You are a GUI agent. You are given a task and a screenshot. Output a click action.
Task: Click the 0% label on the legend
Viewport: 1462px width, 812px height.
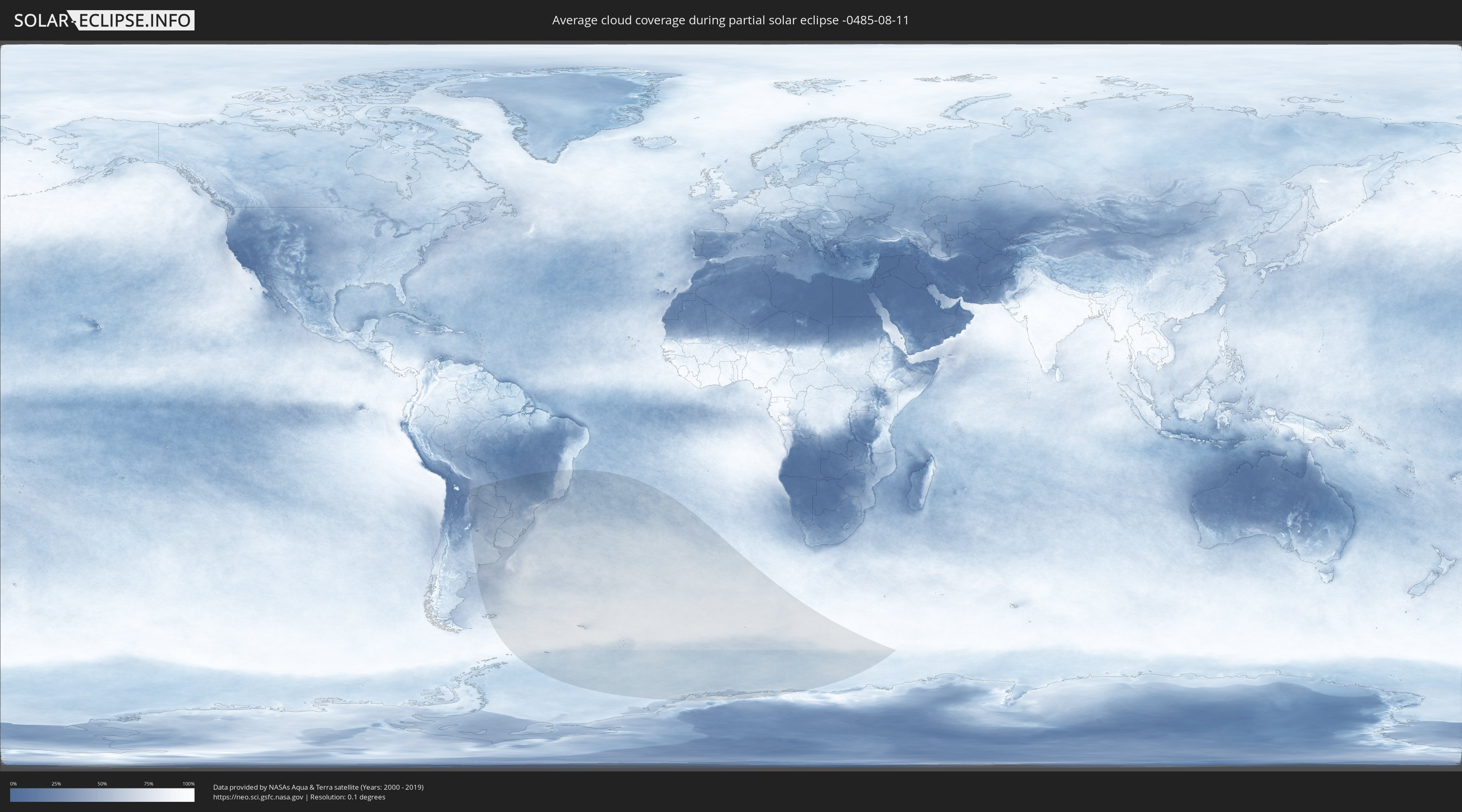pos(13,784)
